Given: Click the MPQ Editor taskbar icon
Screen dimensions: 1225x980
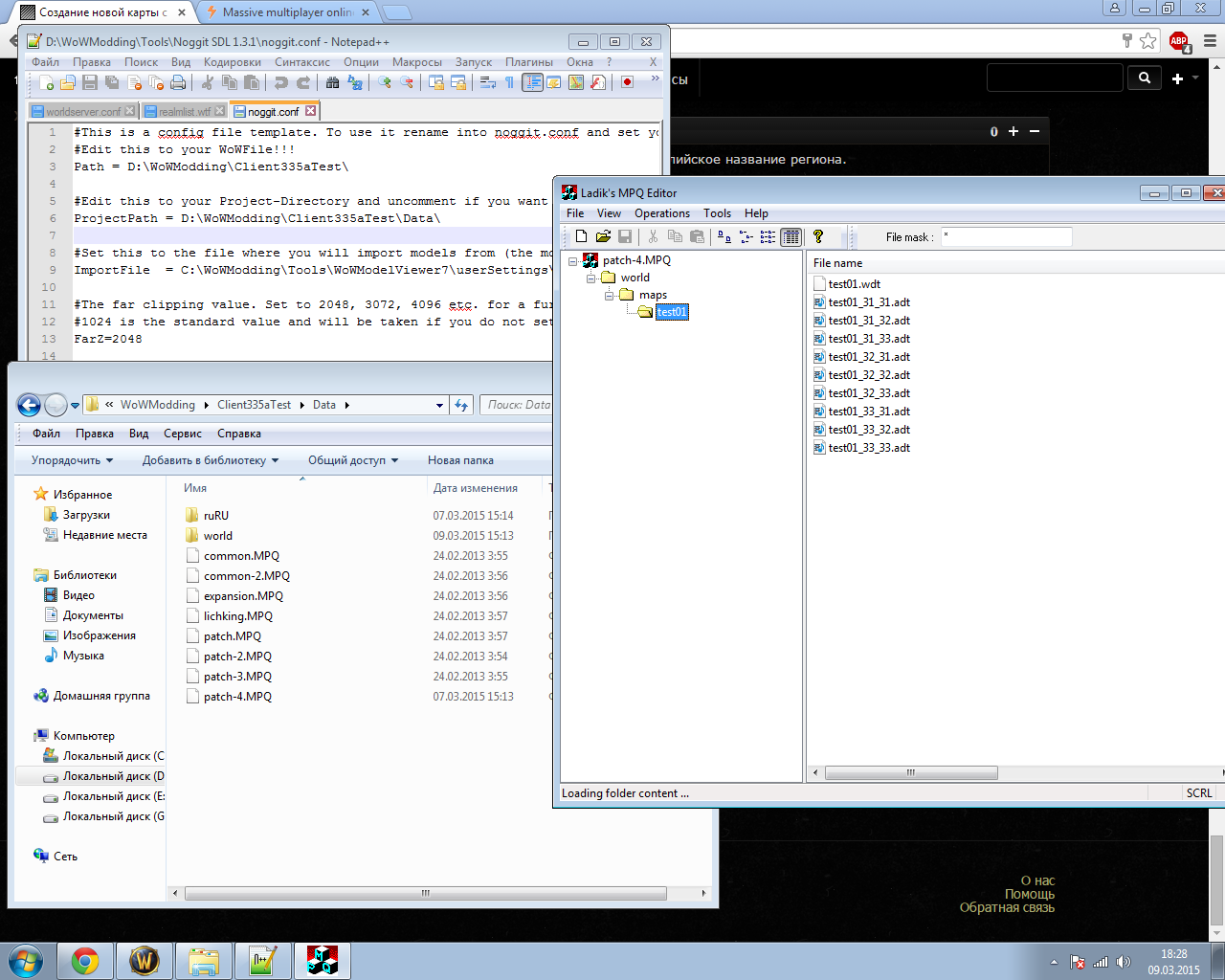Looking at the screenshot, I should [323, 960].
